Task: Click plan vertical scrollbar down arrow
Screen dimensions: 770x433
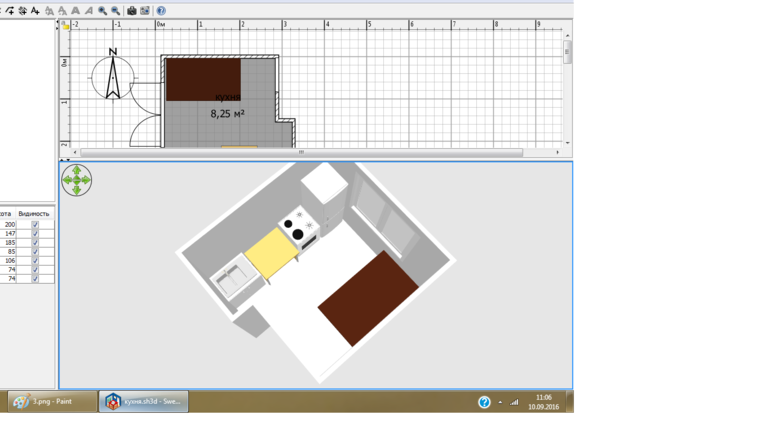Action: click(567, 143)
